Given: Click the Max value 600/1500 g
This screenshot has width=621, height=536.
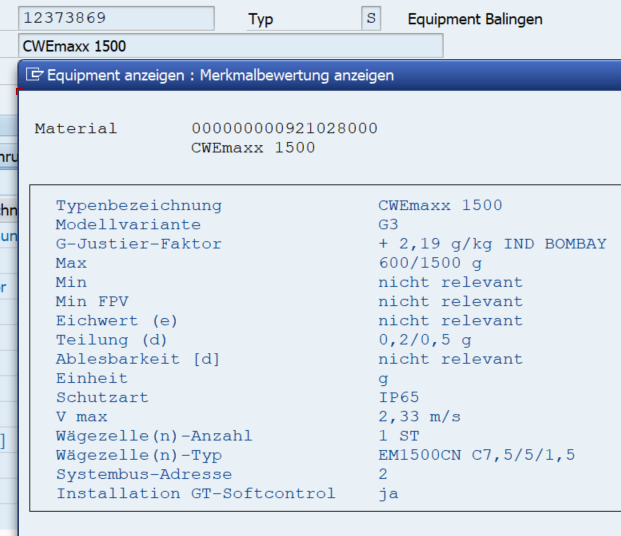Looking at the screenshot, I should (x=430, y=263).
